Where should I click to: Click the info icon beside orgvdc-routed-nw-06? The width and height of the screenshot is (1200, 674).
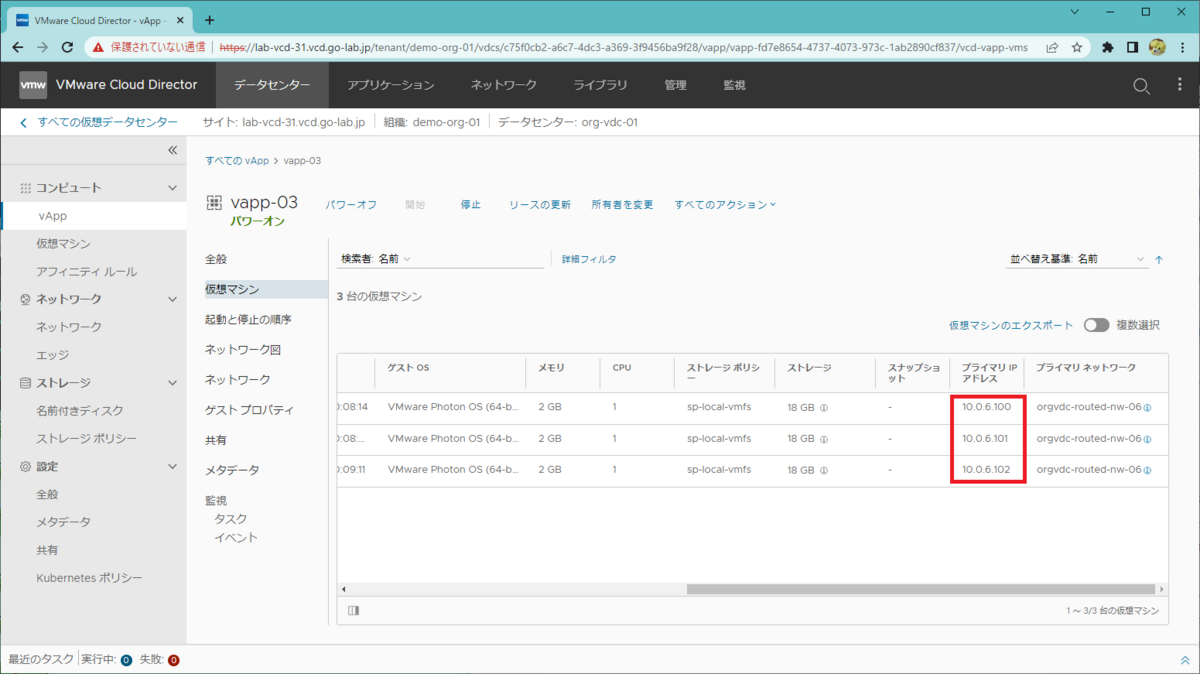point(1148,407)
